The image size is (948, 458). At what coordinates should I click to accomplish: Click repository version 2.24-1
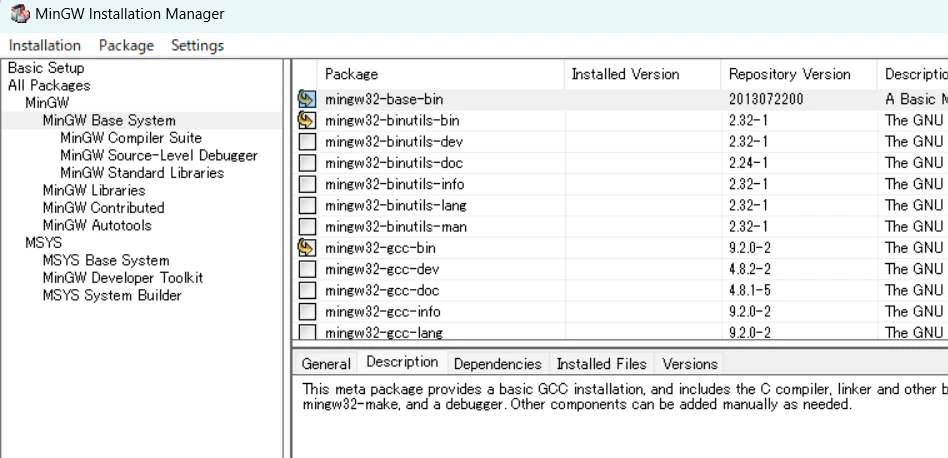click(748, 163)
